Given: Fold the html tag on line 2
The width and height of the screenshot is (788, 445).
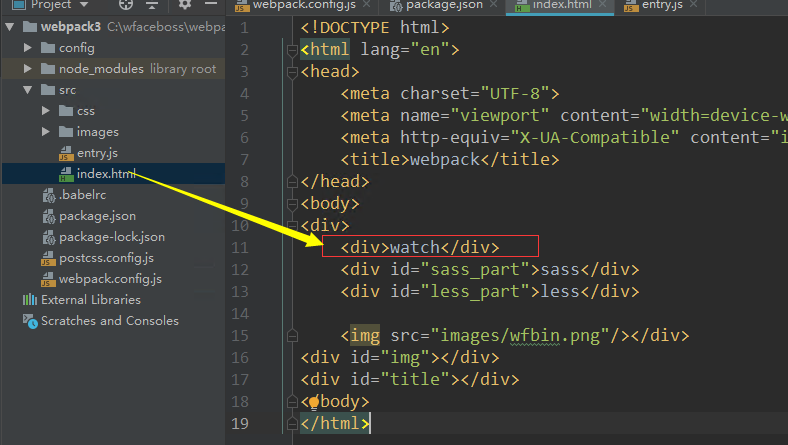Looking at the screenshot, I should tap(292, 50).
